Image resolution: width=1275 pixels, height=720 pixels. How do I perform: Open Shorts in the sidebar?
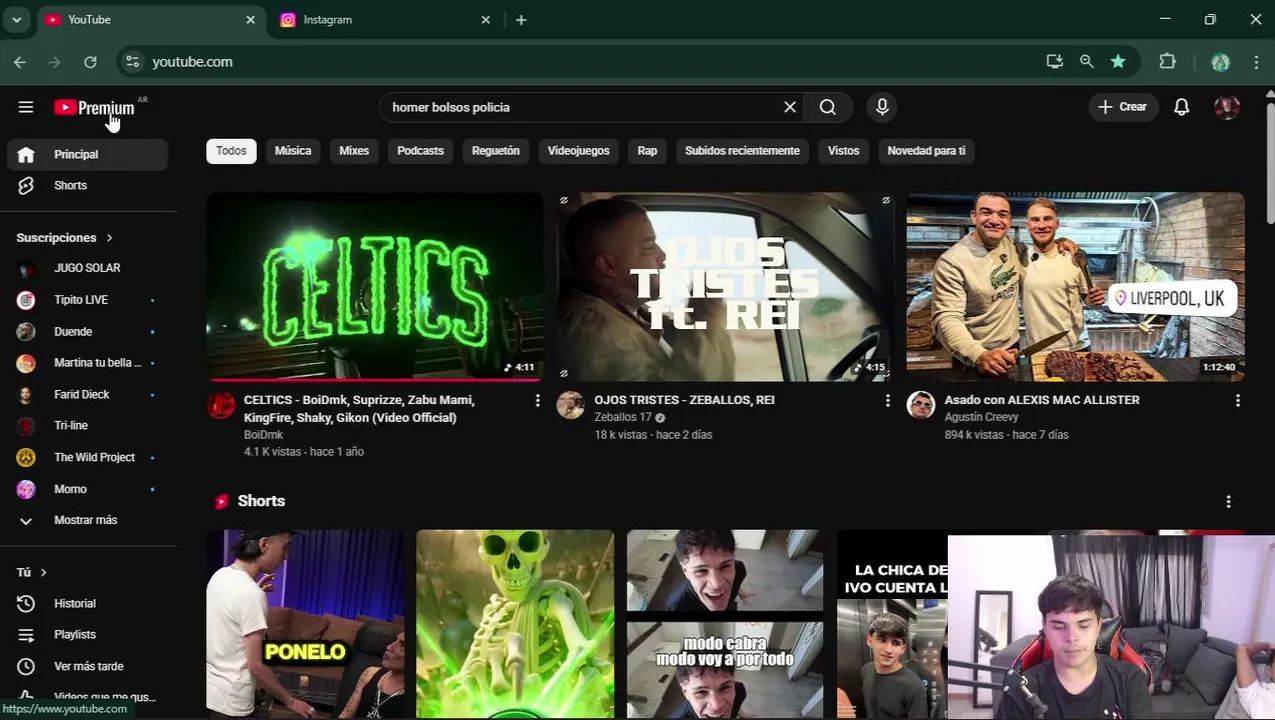pyautogui.click(x=88, y=185)
